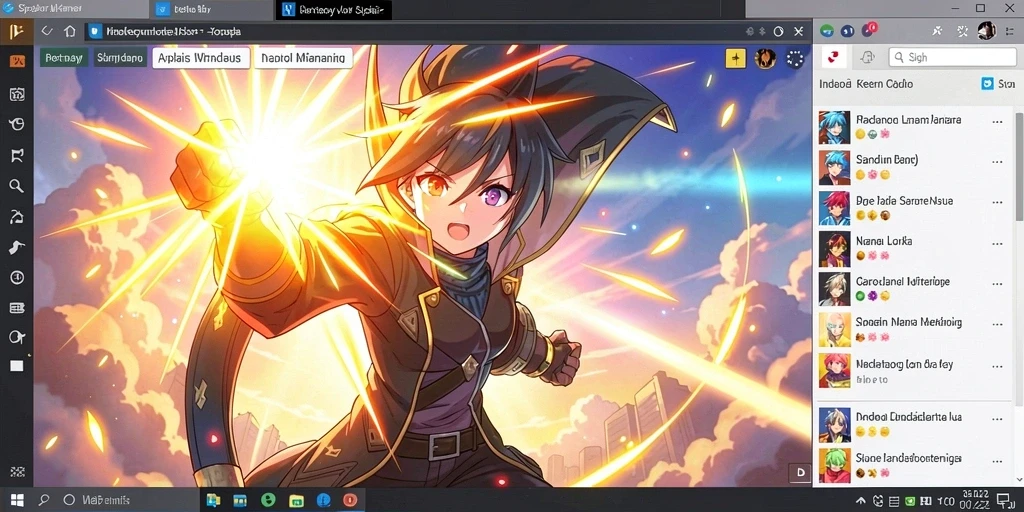Click the dotted circle icon above artwork
Viewport: 1024px width, 512px height.
(x=795, y=59)
